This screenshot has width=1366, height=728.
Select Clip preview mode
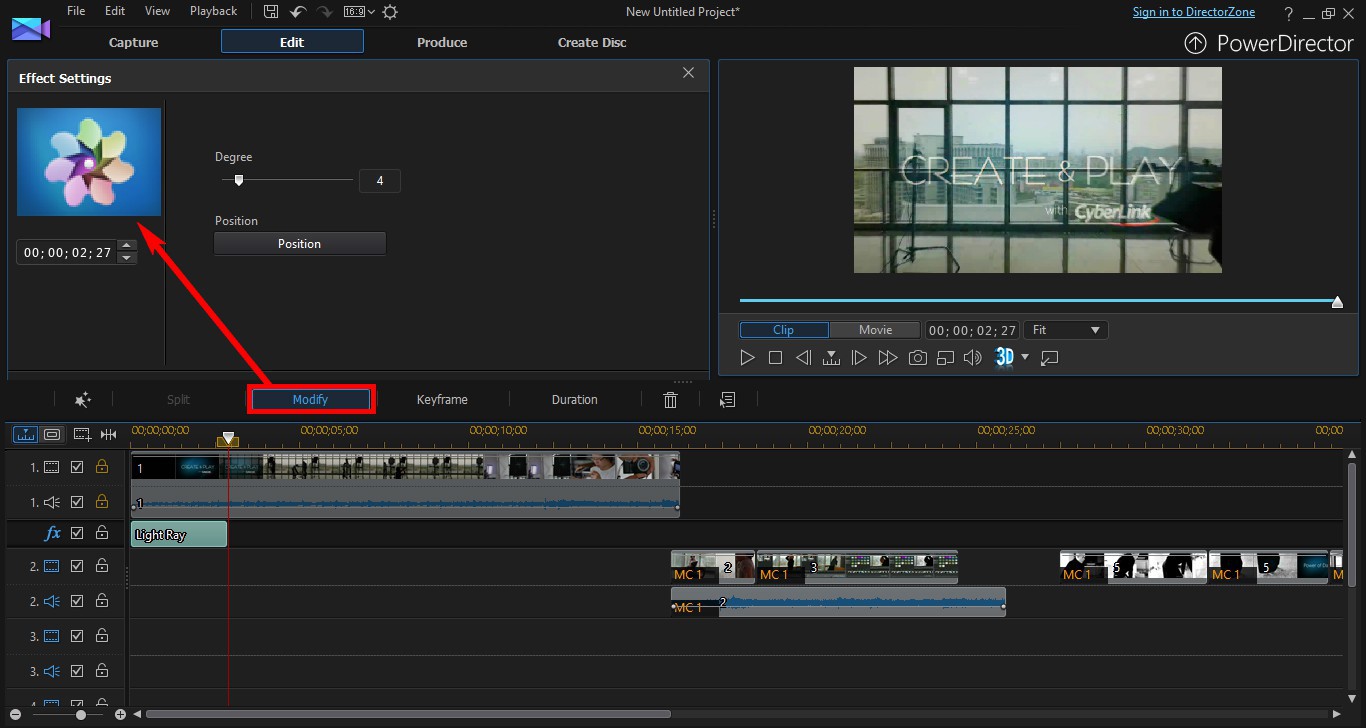pos(784,330)
